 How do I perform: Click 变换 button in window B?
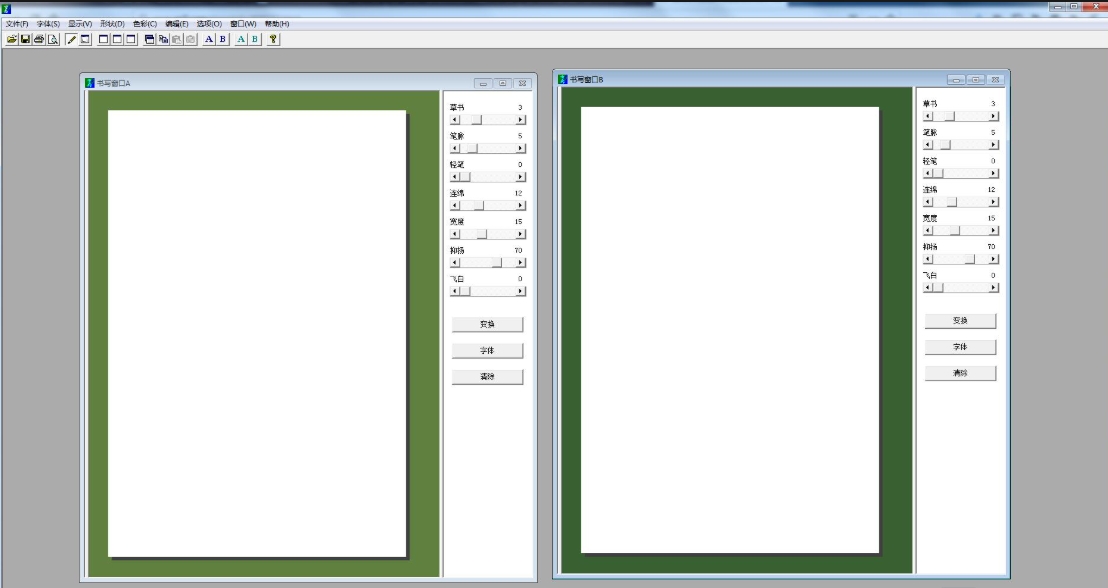pyautogui.click(x=960, y=321)
